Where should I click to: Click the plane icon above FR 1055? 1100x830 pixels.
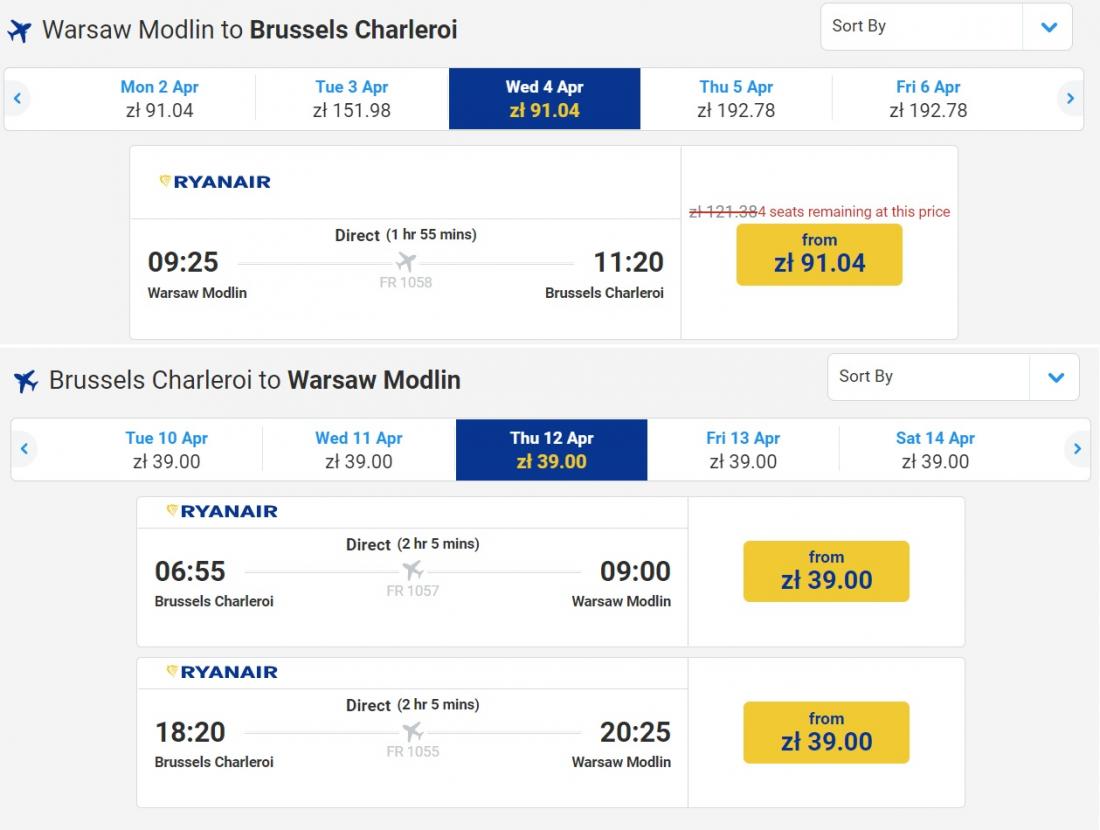[413, 731]
